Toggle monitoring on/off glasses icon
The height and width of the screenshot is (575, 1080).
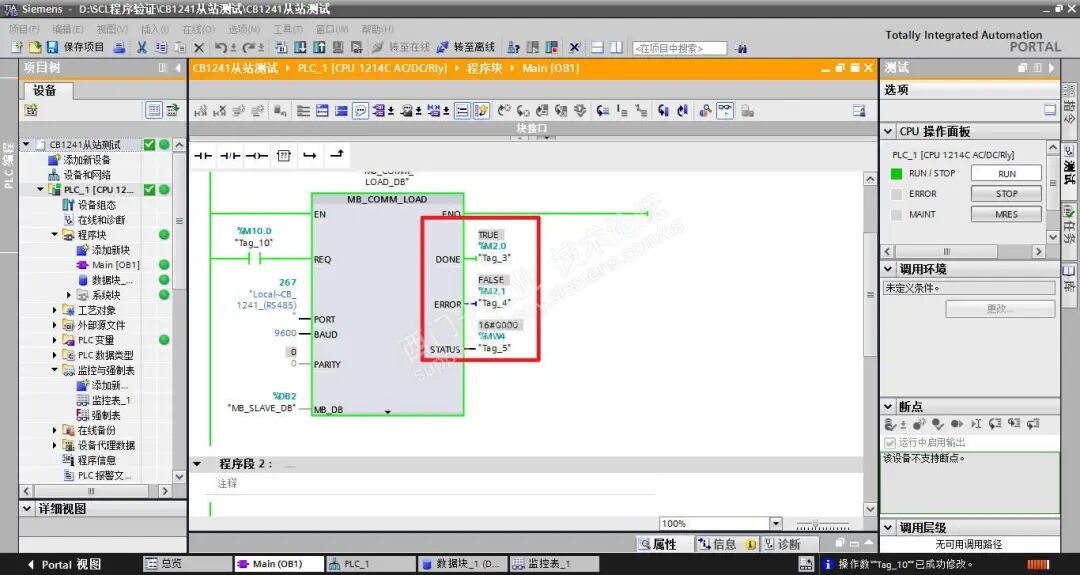tap(725, 110)
